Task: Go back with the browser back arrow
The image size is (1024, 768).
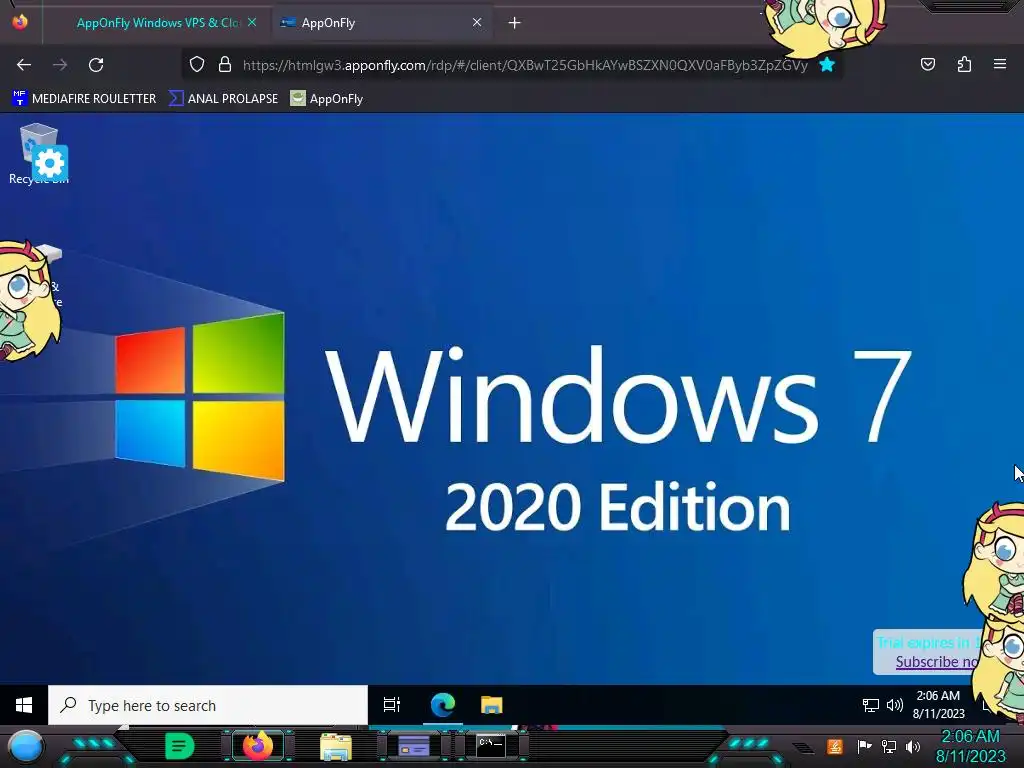Action: pyautogui.click(x=24, y=65)
